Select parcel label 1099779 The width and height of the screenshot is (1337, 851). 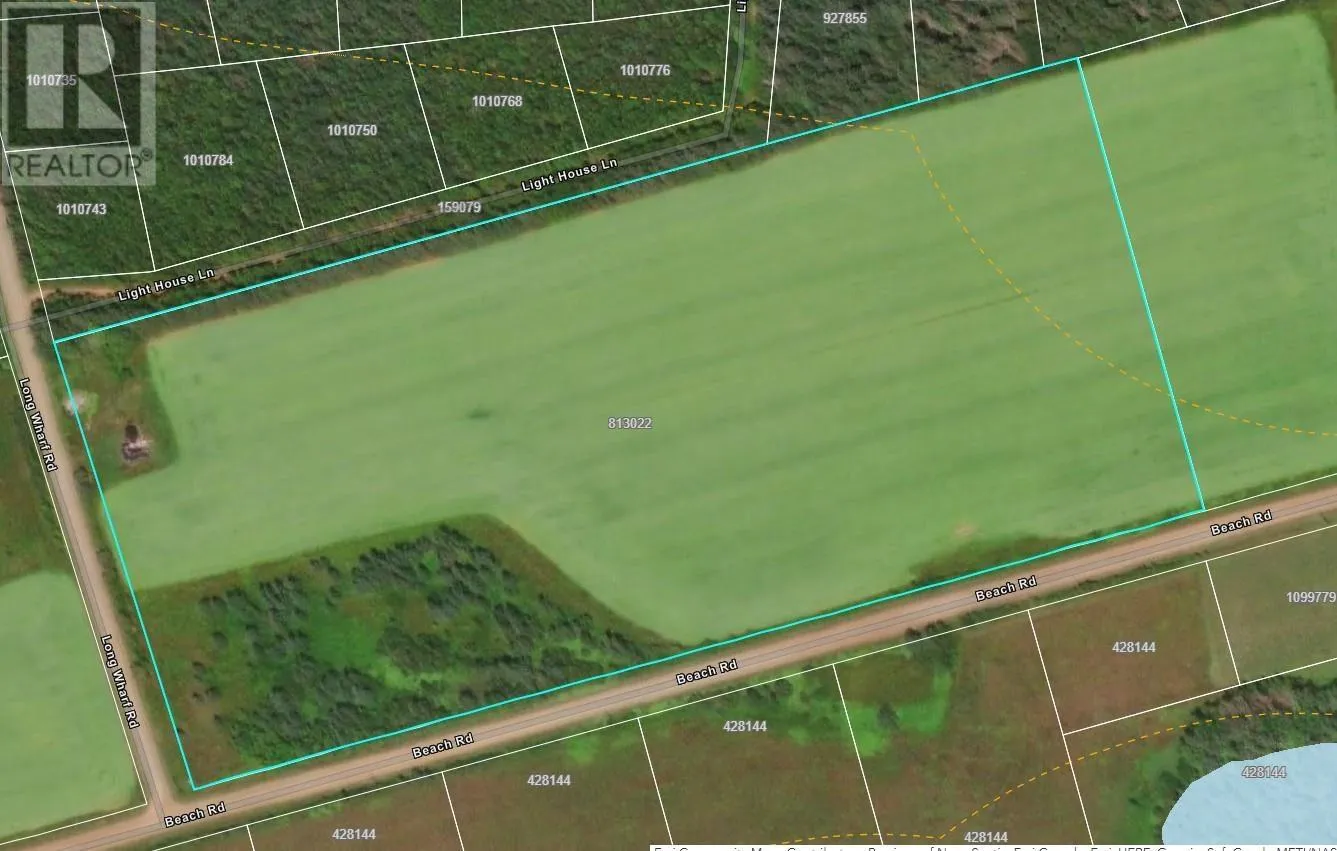(x=1310, y=597)
